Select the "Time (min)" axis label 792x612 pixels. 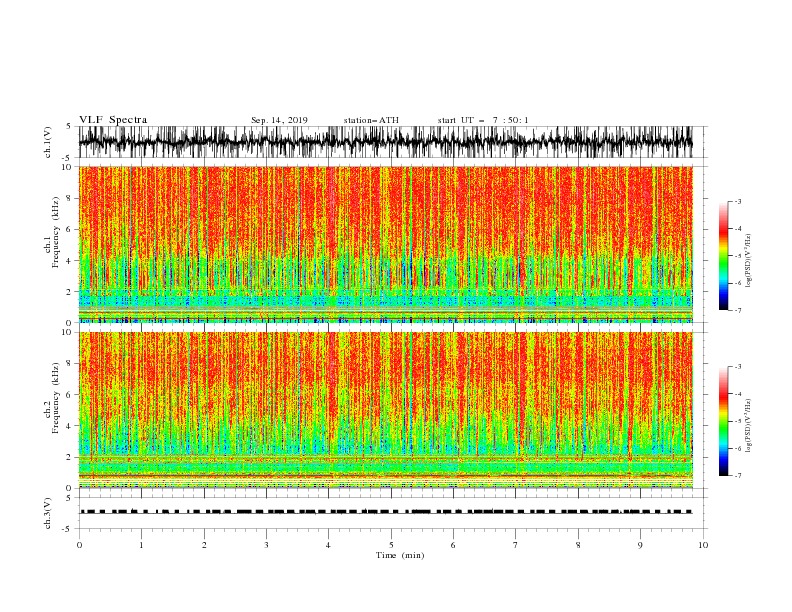click(x=400, y=555)
